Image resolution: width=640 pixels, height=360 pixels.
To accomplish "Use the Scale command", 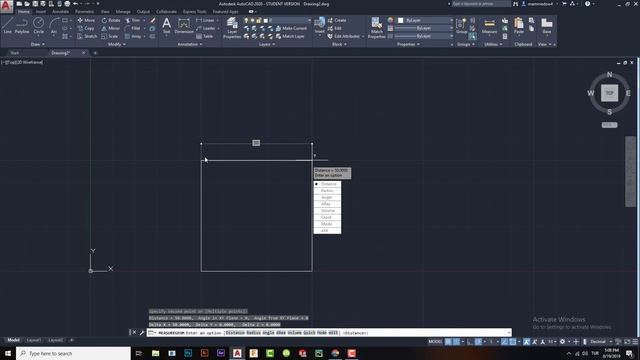I will click(110, 36).
